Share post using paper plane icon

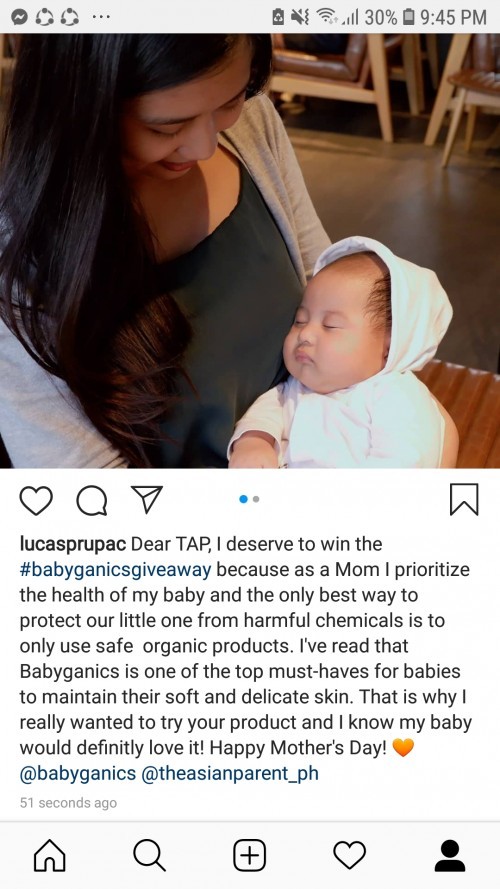(x=146, y=499)
